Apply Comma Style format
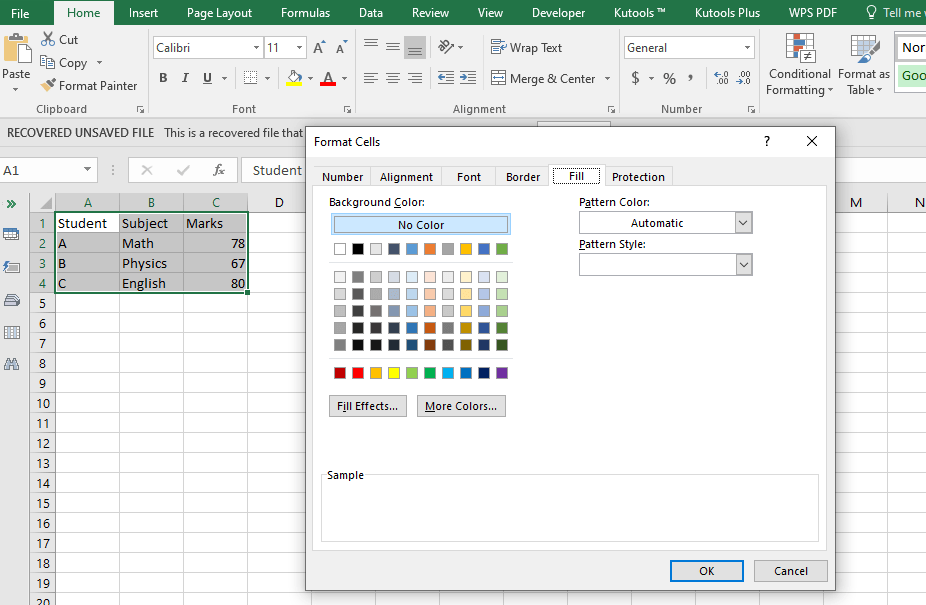 690,78
